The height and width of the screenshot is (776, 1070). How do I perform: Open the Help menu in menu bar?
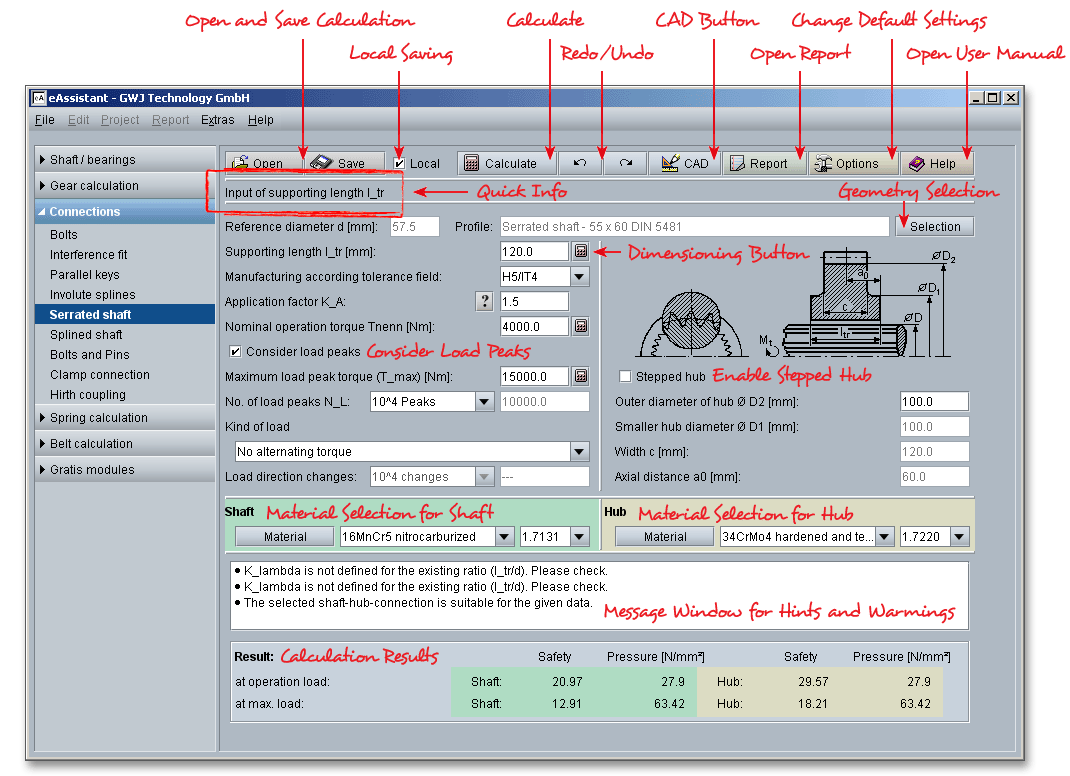[261, 120]
